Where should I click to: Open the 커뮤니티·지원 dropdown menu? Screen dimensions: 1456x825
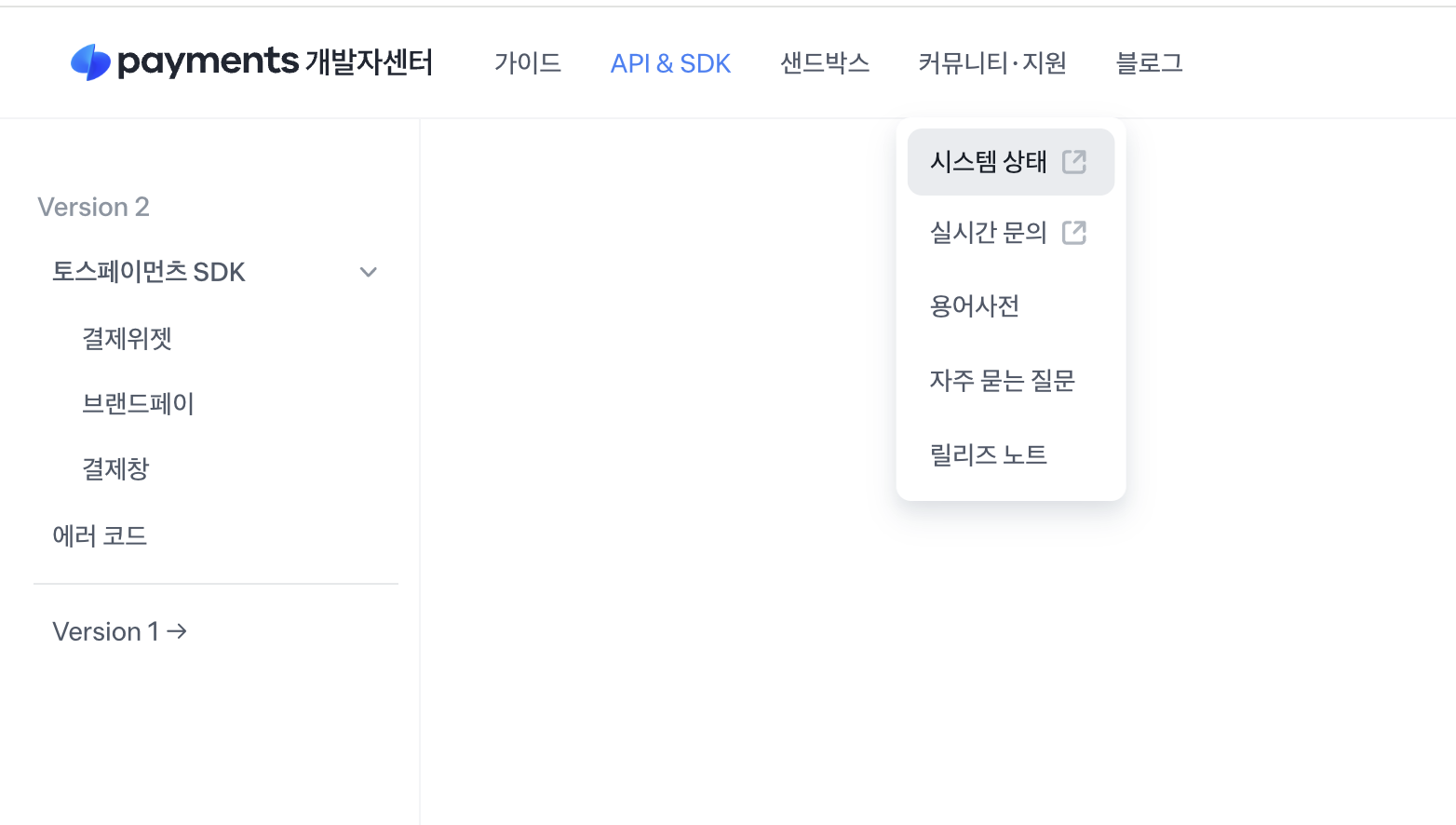point(992,63)
